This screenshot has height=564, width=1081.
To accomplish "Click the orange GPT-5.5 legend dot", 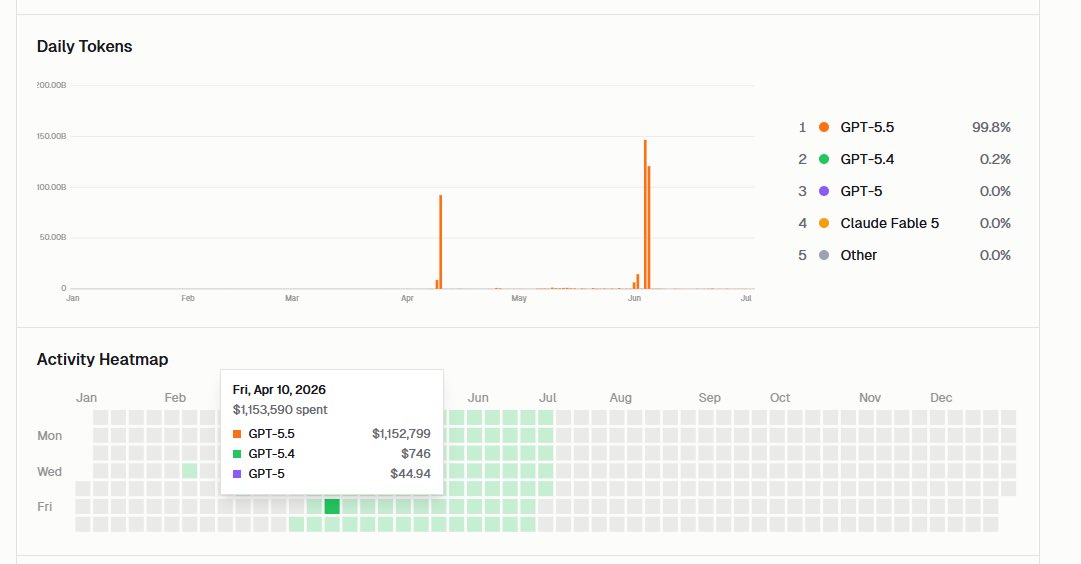I will tap(824, 127).
